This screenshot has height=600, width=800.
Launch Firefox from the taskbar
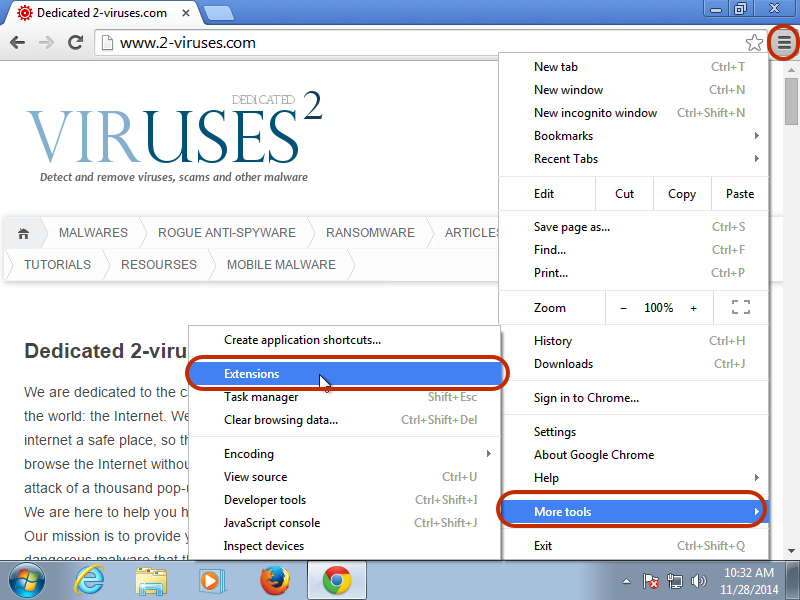point(275,581)
